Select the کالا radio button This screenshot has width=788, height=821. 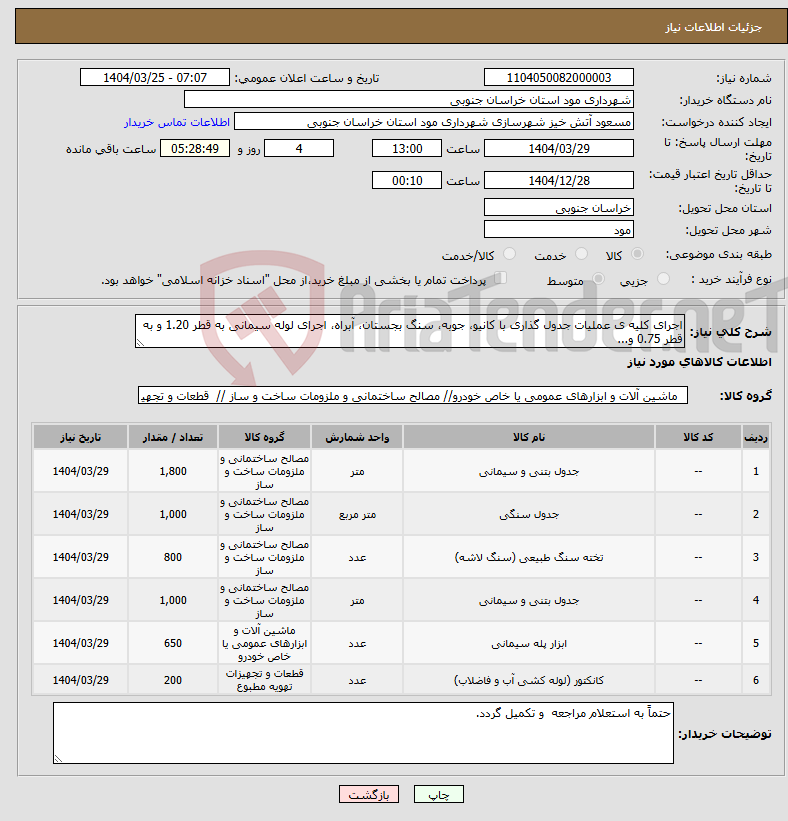click(637, 254)
